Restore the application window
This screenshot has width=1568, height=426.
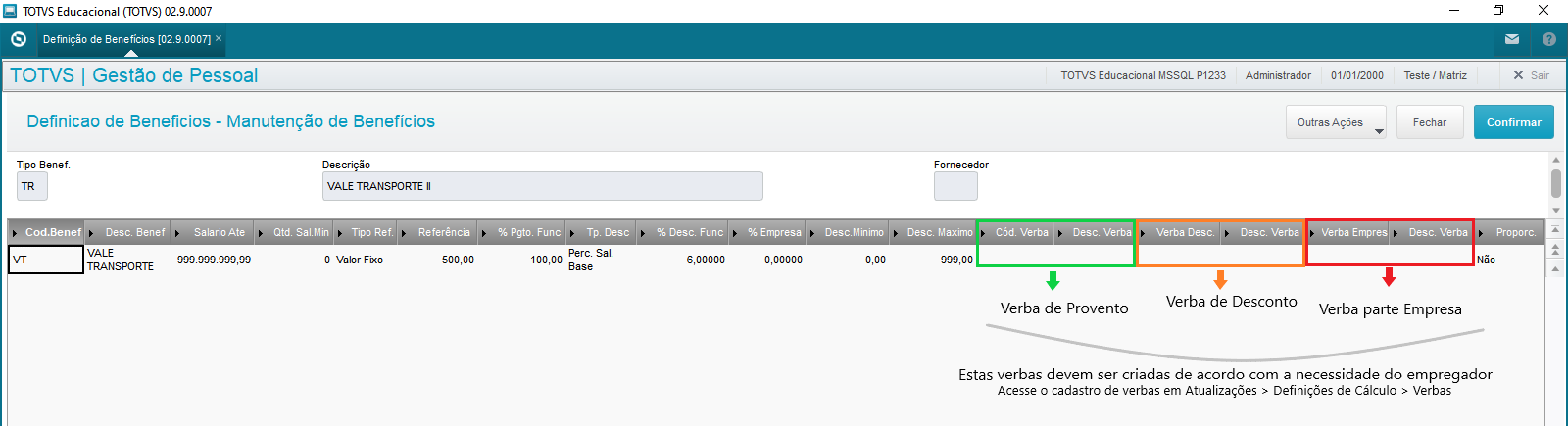click(x=1498, y=11)
